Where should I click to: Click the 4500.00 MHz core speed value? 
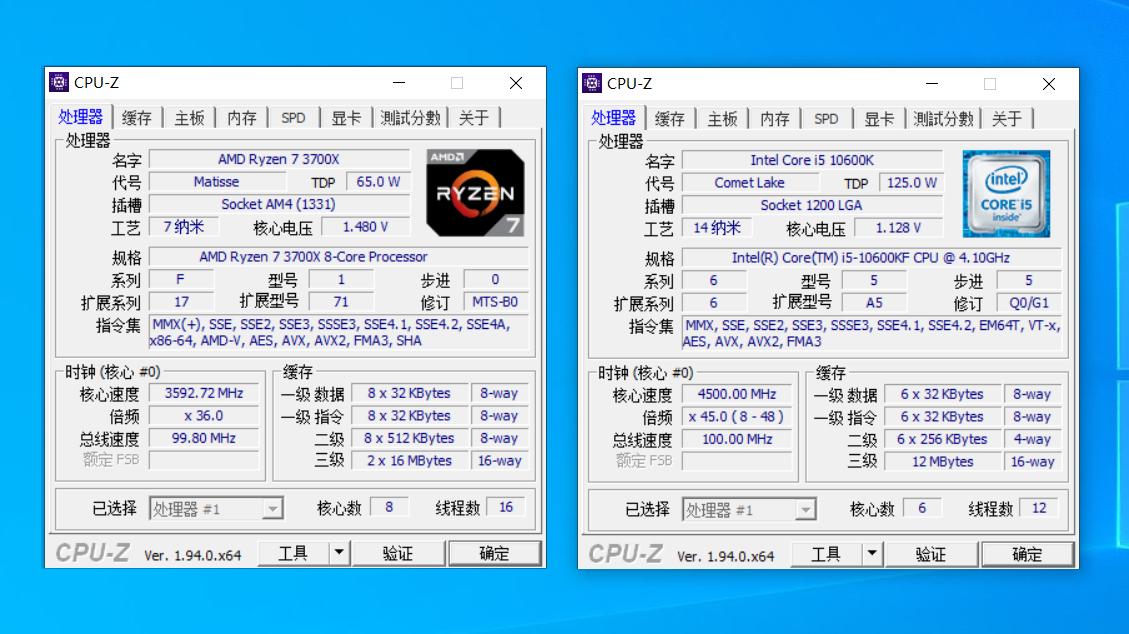(x=737, y=394)
